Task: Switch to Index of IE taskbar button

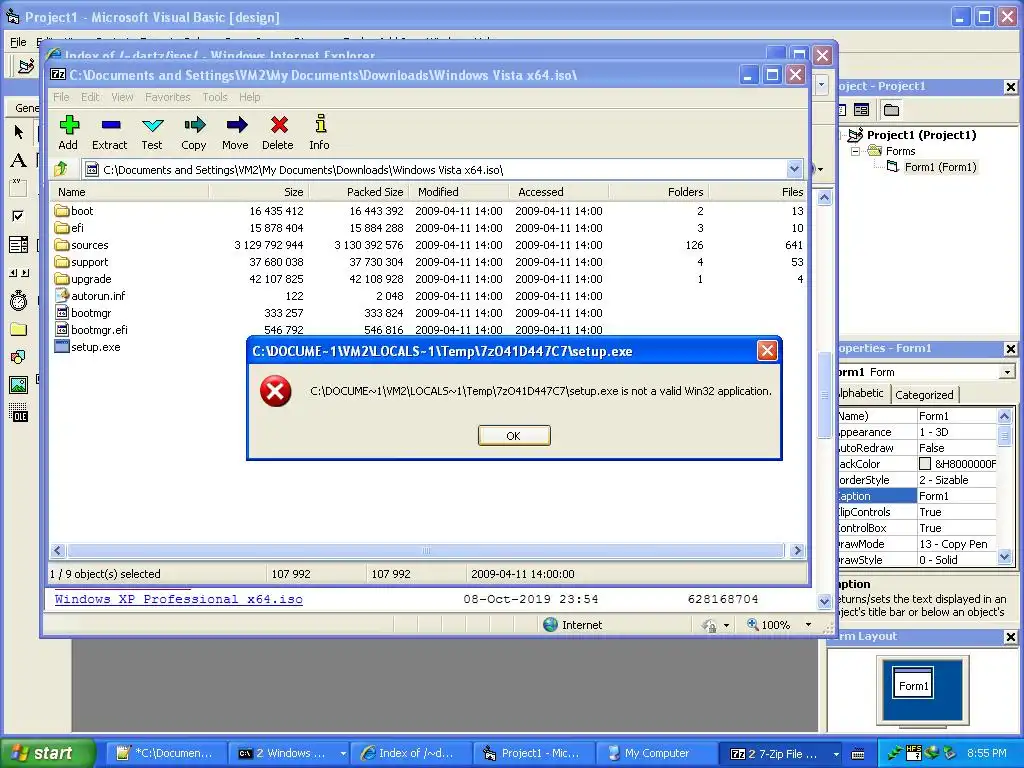Action: coord(411,754)
